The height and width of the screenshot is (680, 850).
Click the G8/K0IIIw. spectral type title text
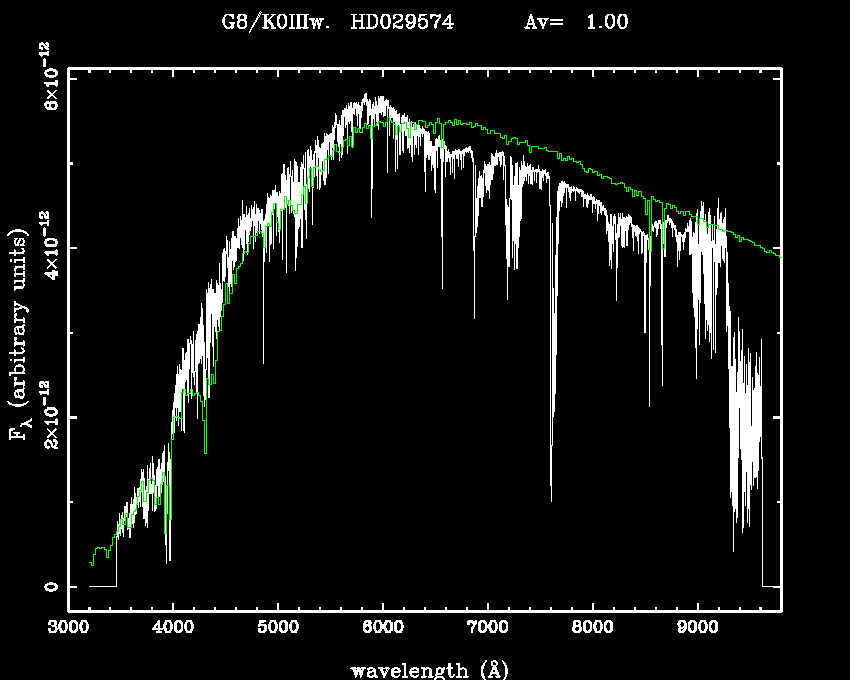pyautogui.click(x=276, y=22)
